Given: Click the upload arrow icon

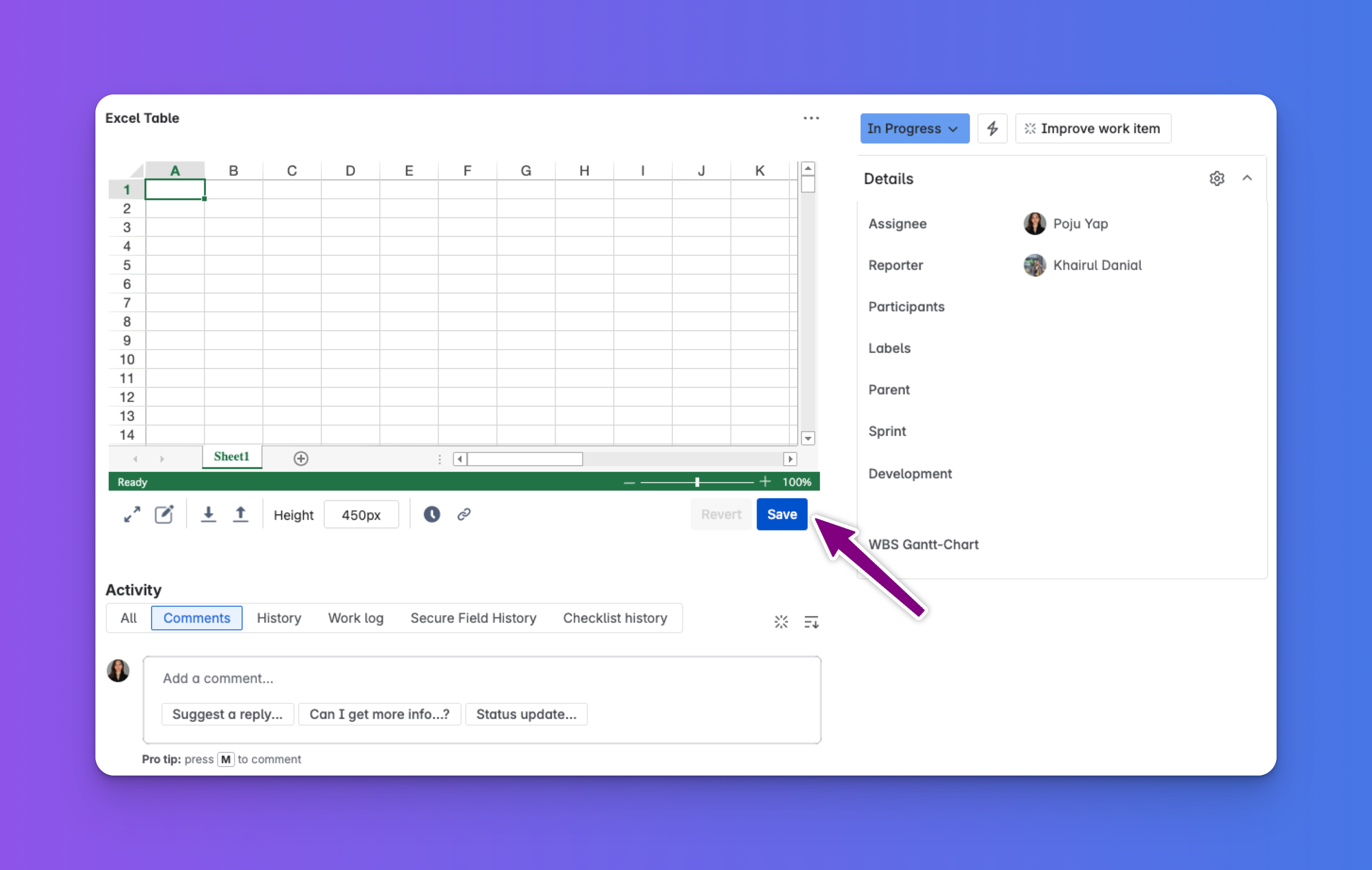Looking at the screenshot, I should pyautogui.click(x=240, y=514).
